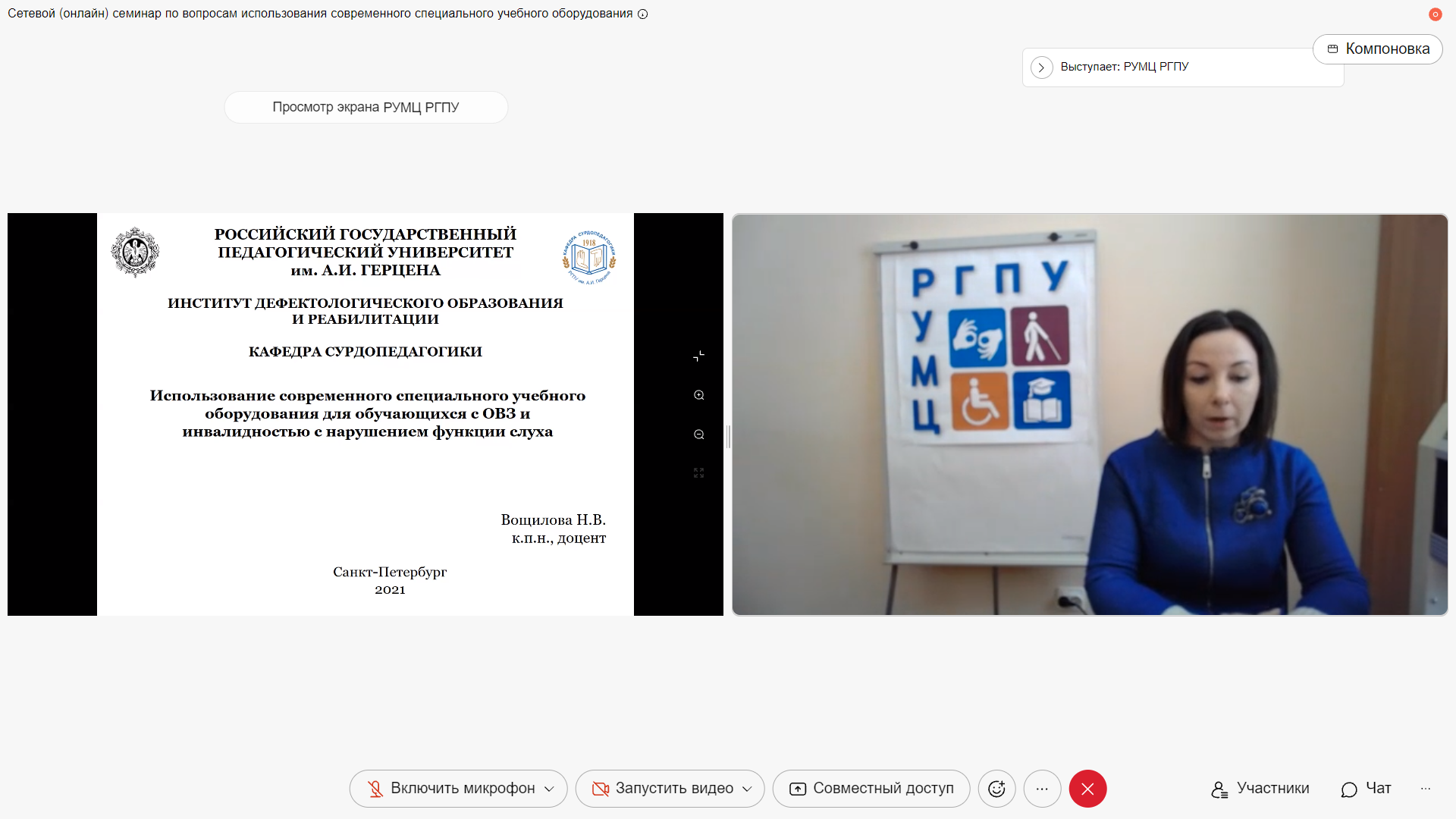Fit shared screen to window icon

(699, 473)
